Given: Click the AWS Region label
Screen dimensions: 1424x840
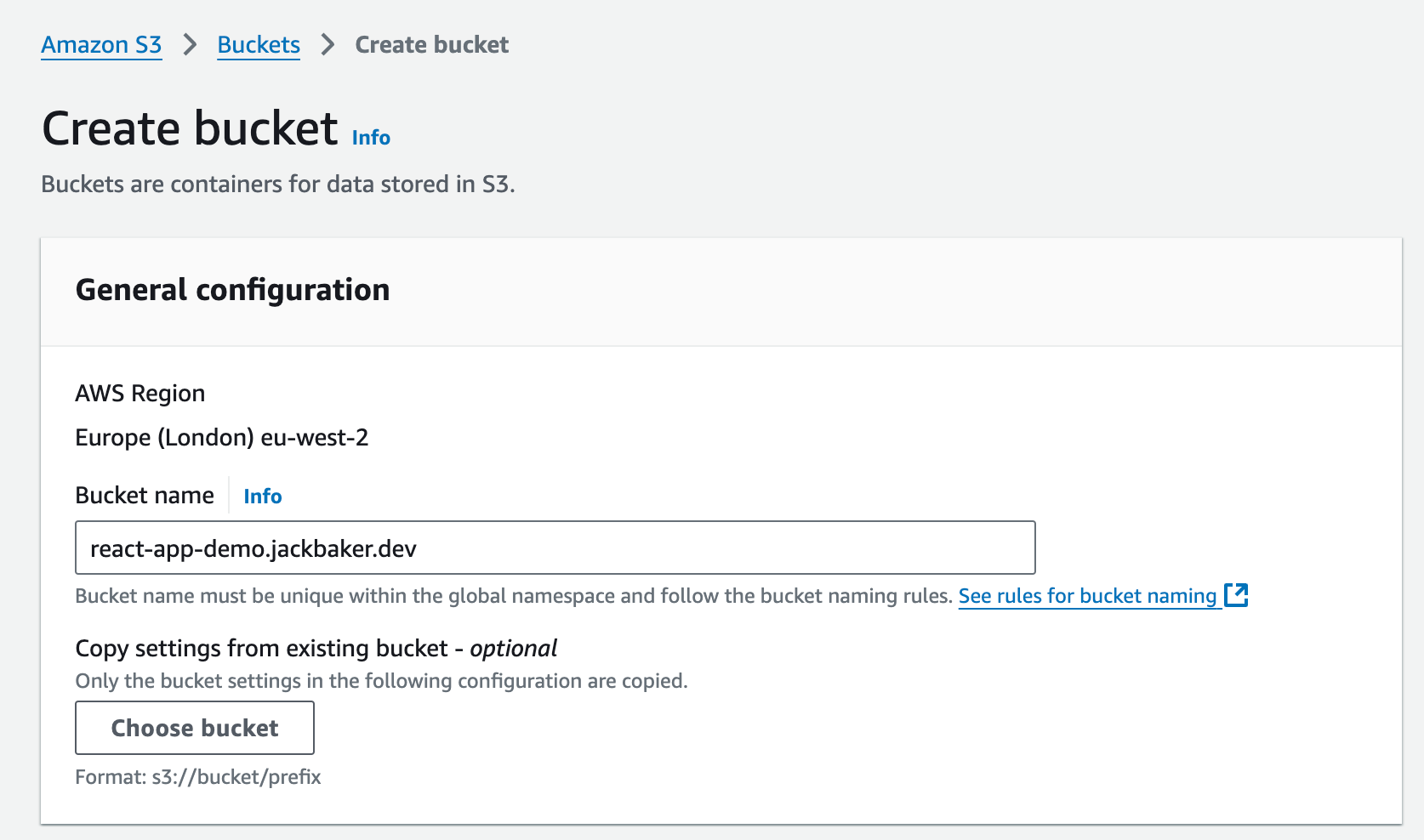Looking at the screenshot, I should (140, 393).
